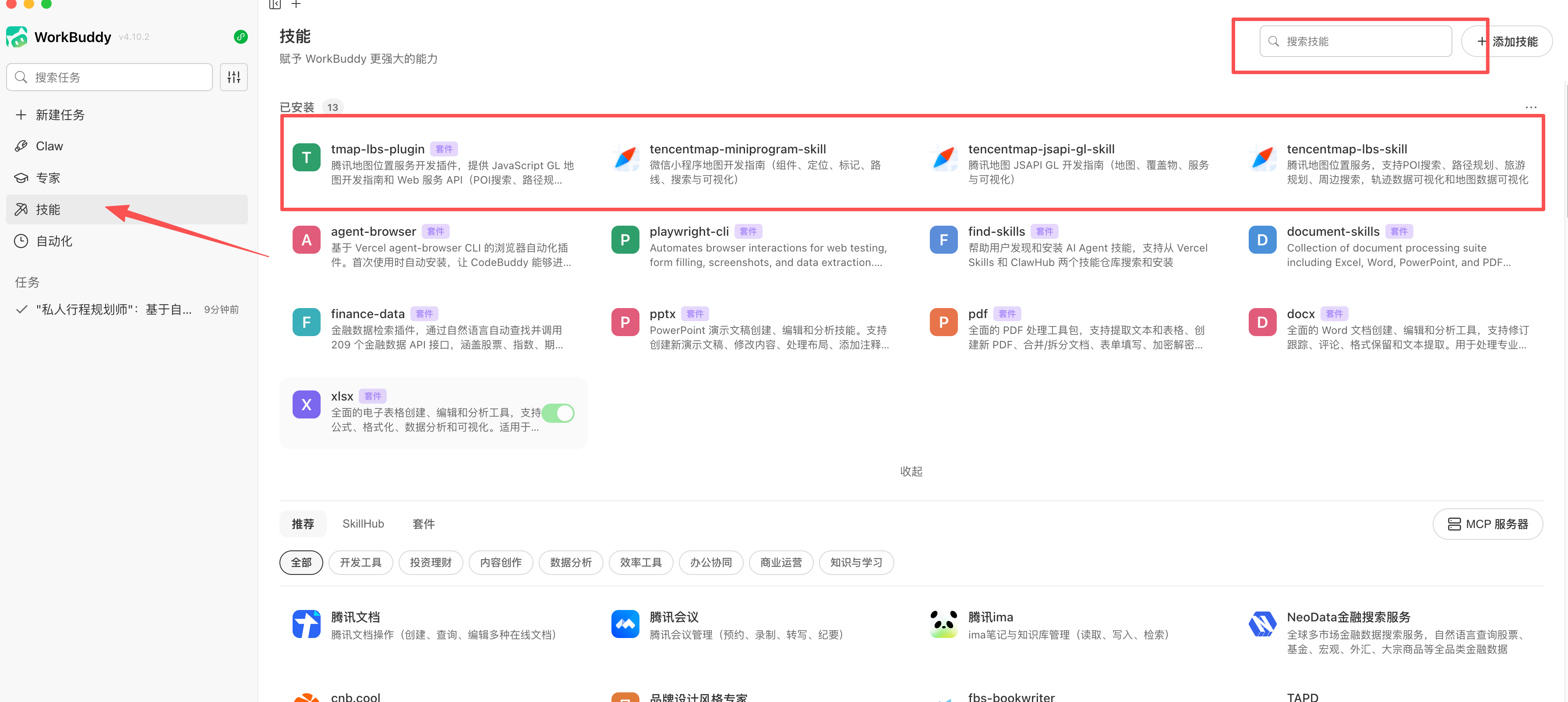This screenshot has width=1568, height=702.
Task: Click the finance-data skill title
Action: click(x=367, y=314)
